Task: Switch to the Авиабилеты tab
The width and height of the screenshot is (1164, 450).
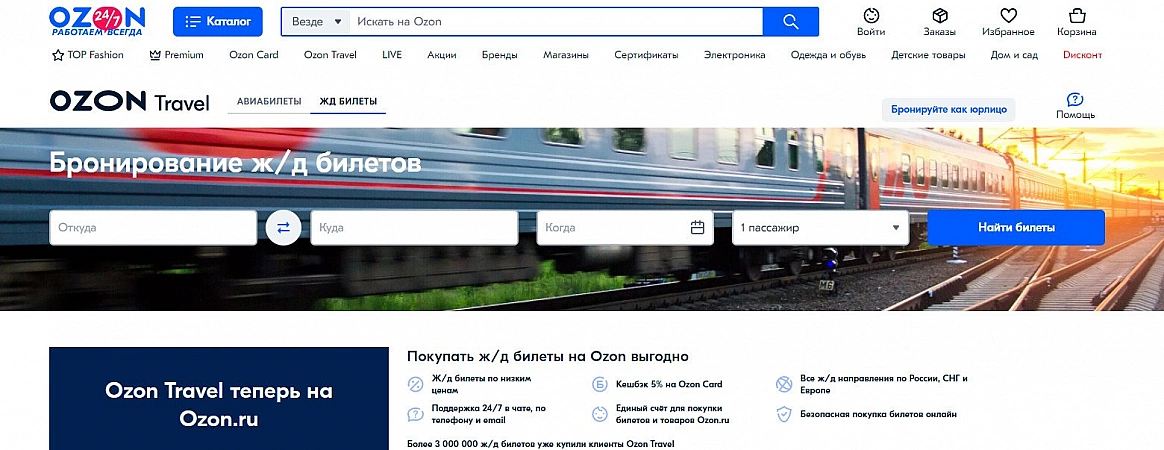Action: pos(268,102)
